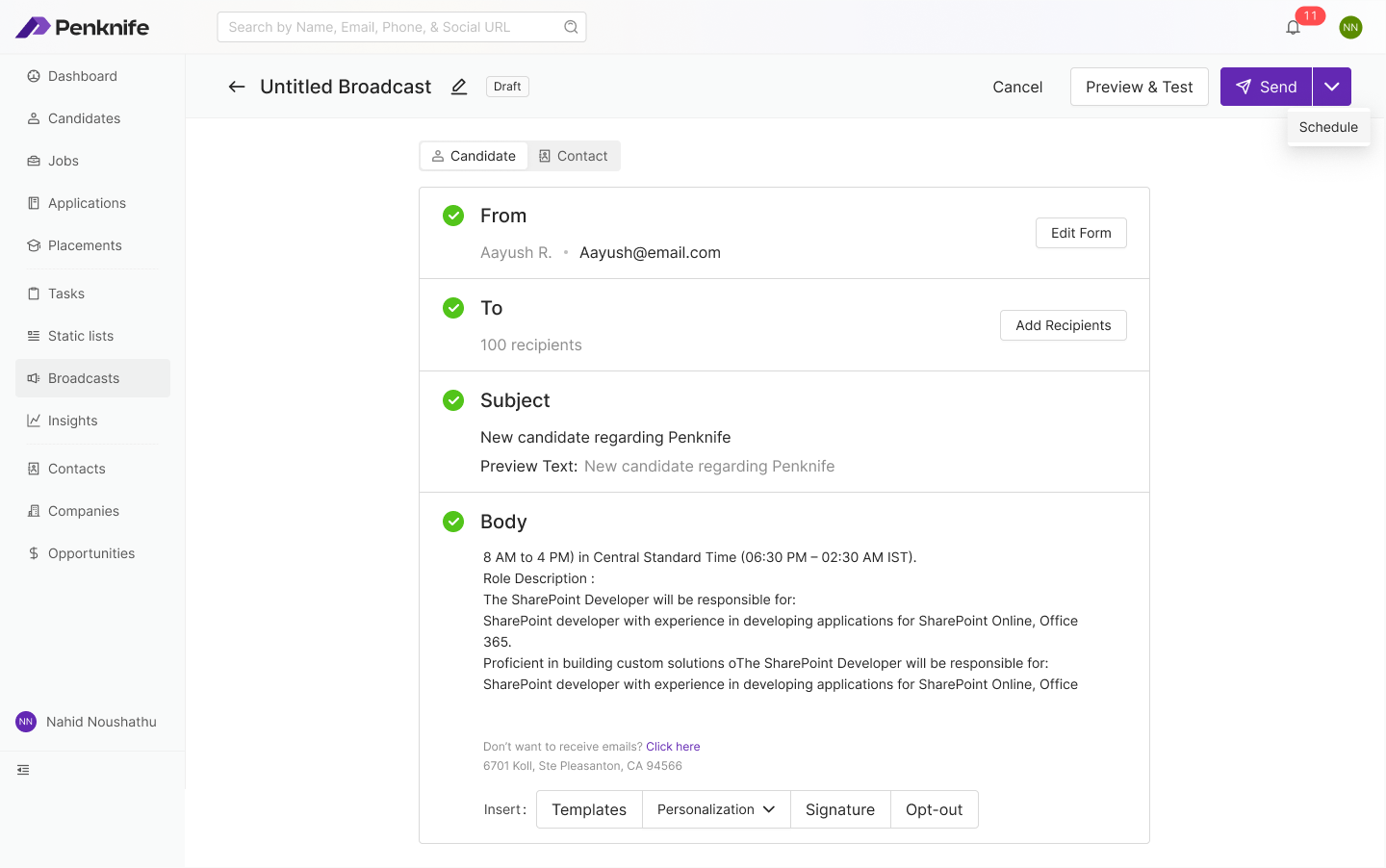The width and height of the screenshot is (1386, 868).
Task: Click the Opportunities dollar icon
Action: 34,553
